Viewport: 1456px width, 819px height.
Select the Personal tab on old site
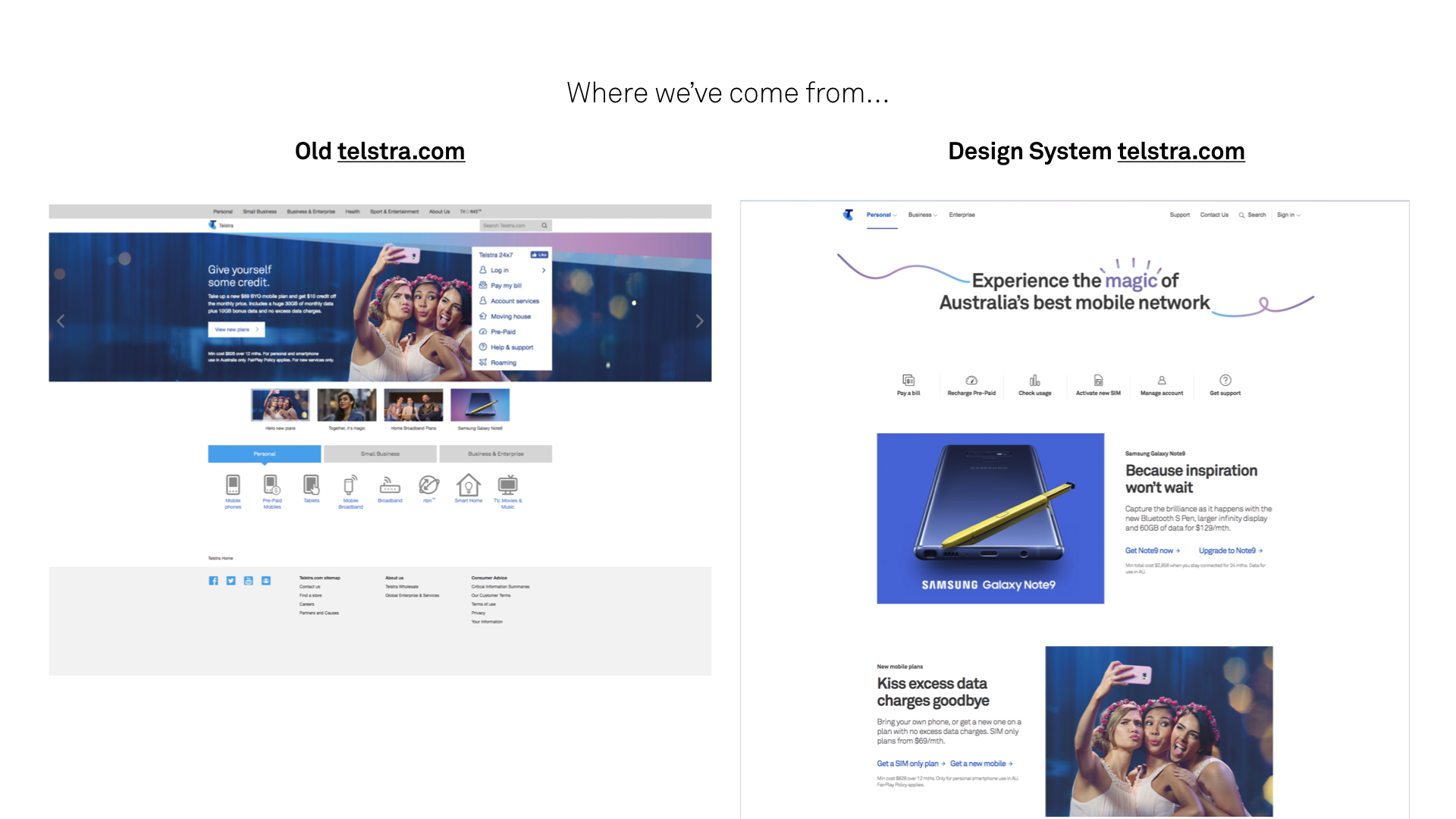click(x=265, y=453)
